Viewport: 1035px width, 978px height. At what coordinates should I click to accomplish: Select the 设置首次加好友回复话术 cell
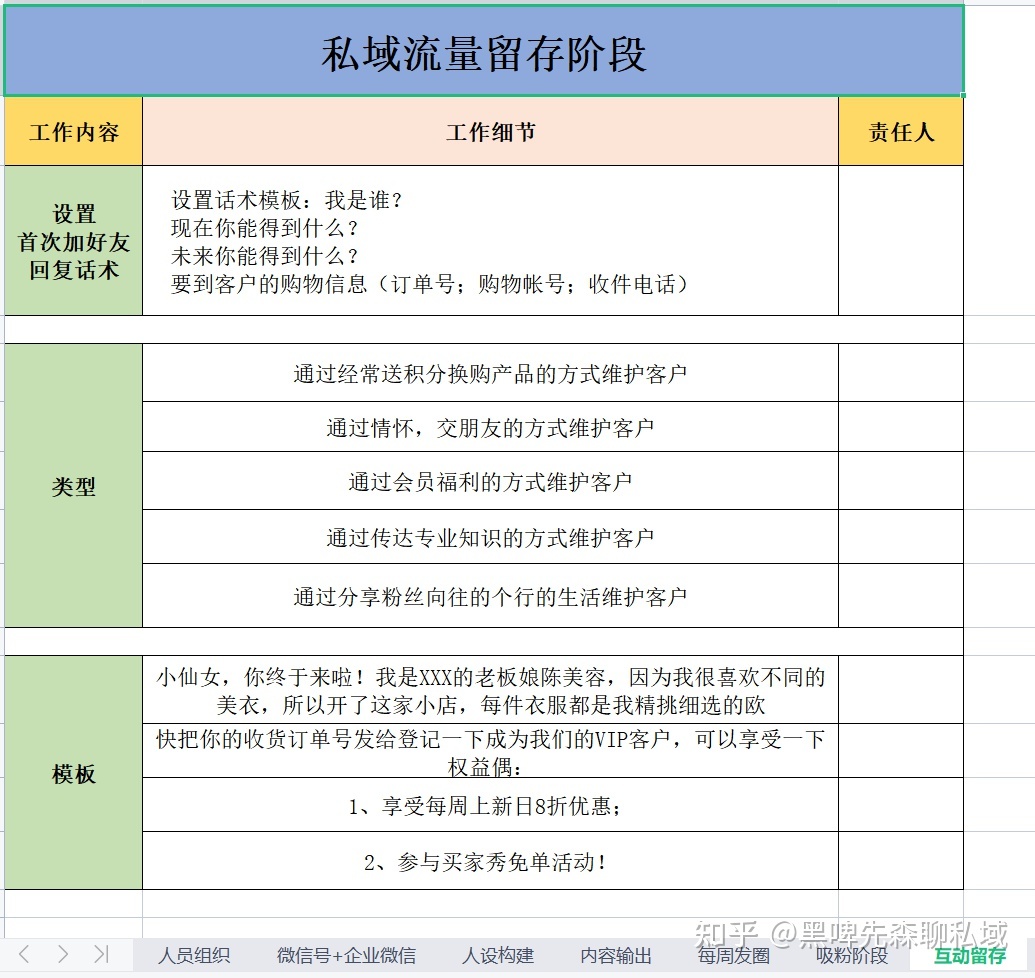(x=74, y=241)
